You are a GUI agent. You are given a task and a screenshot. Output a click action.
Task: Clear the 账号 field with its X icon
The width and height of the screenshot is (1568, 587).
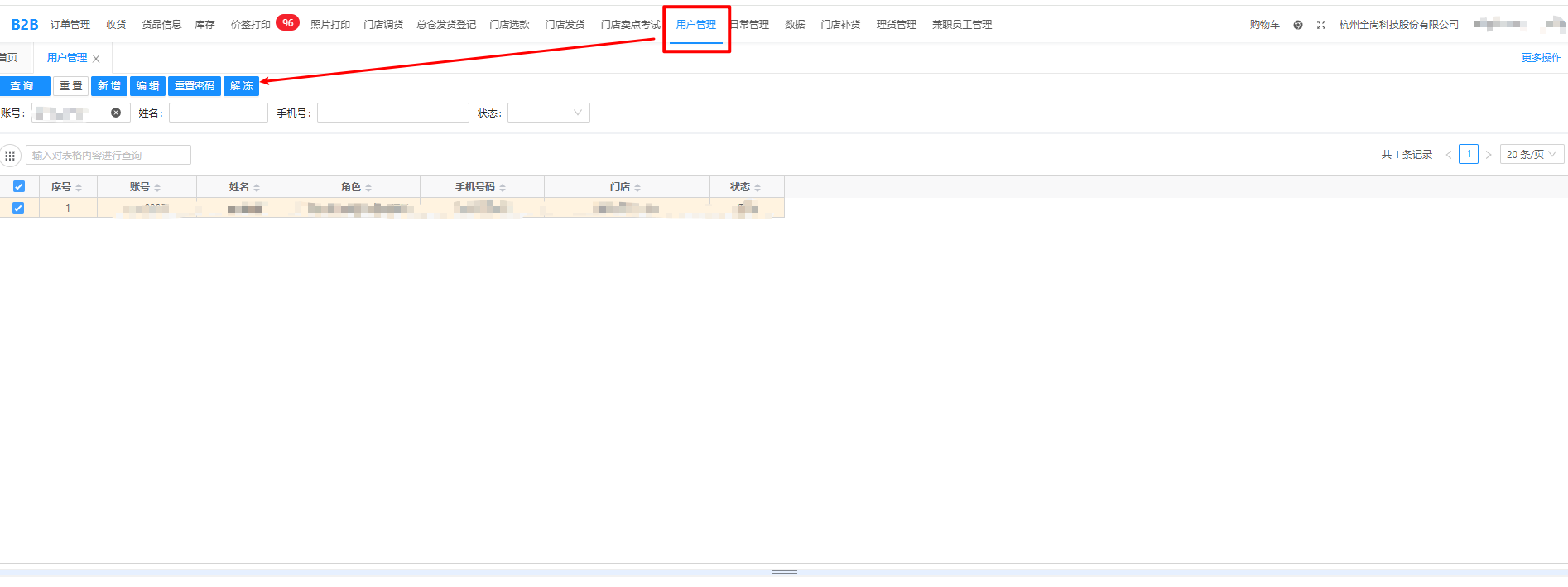pyautogui.click(x=116, y=113)
